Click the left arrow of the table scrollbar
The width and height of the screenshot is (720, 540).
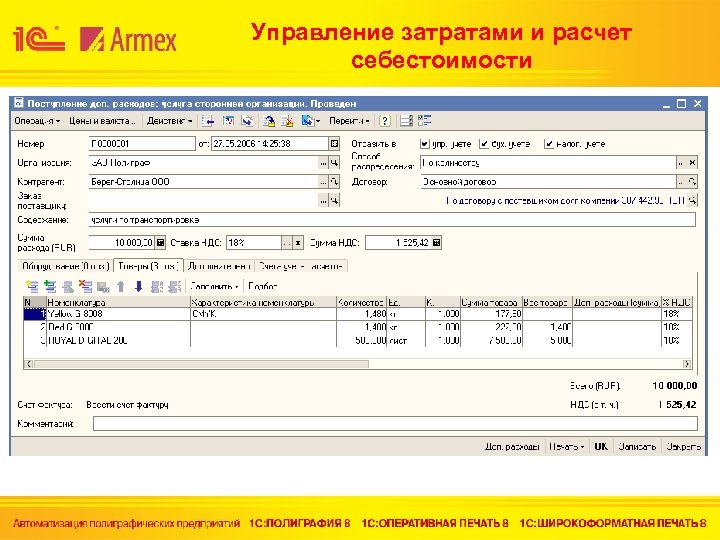[x=28, y=364]
